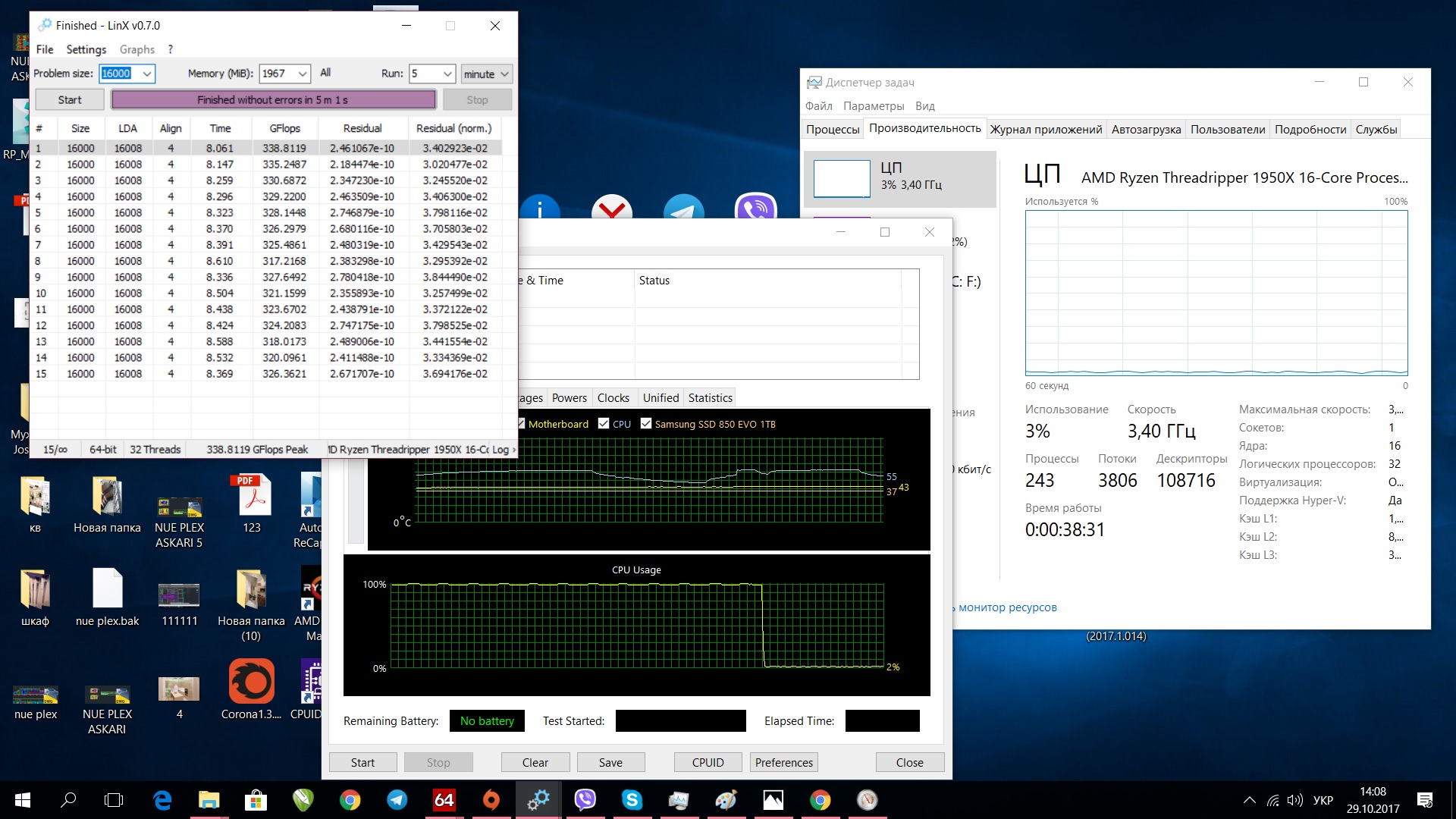Launch AIDA64 taskbar icon
1456x819 pixels.
point(444,800)
